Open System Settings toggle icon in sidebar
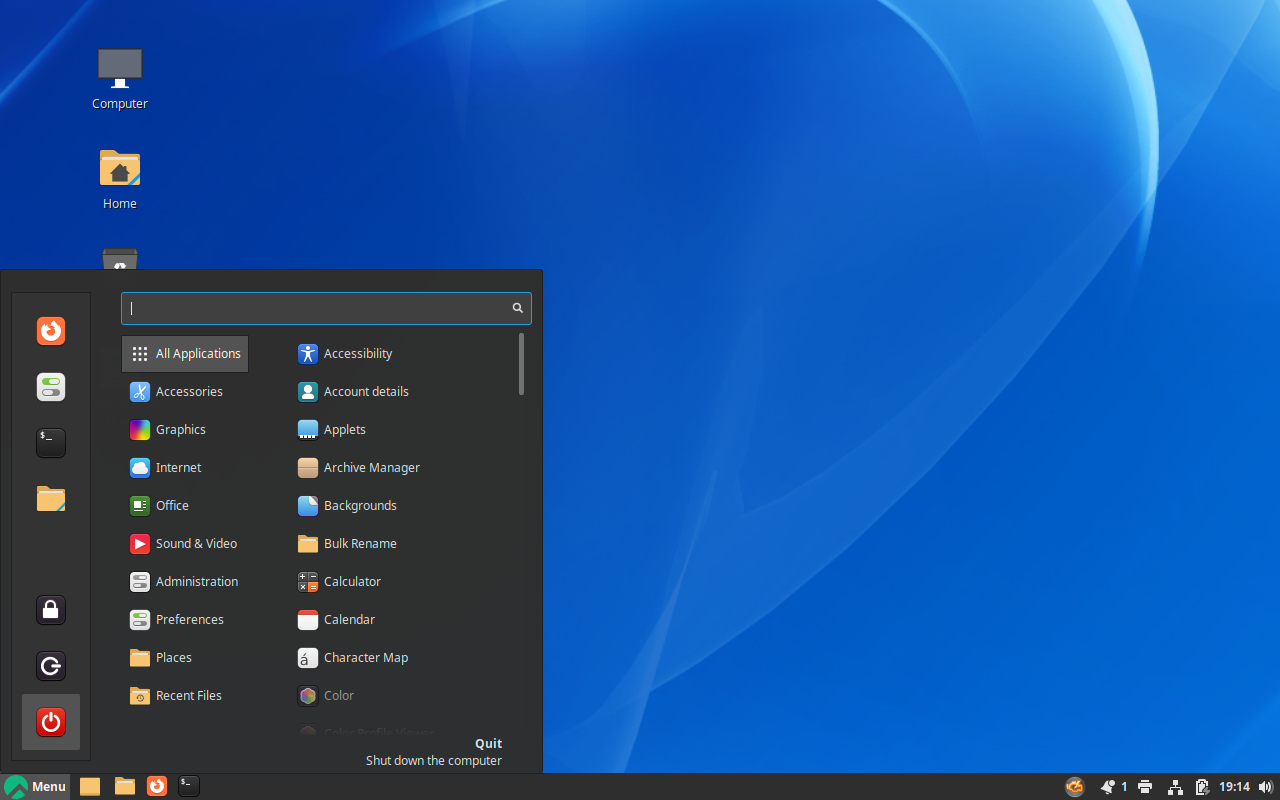Screen dimensions: 1280x800 tap(51, 387)
